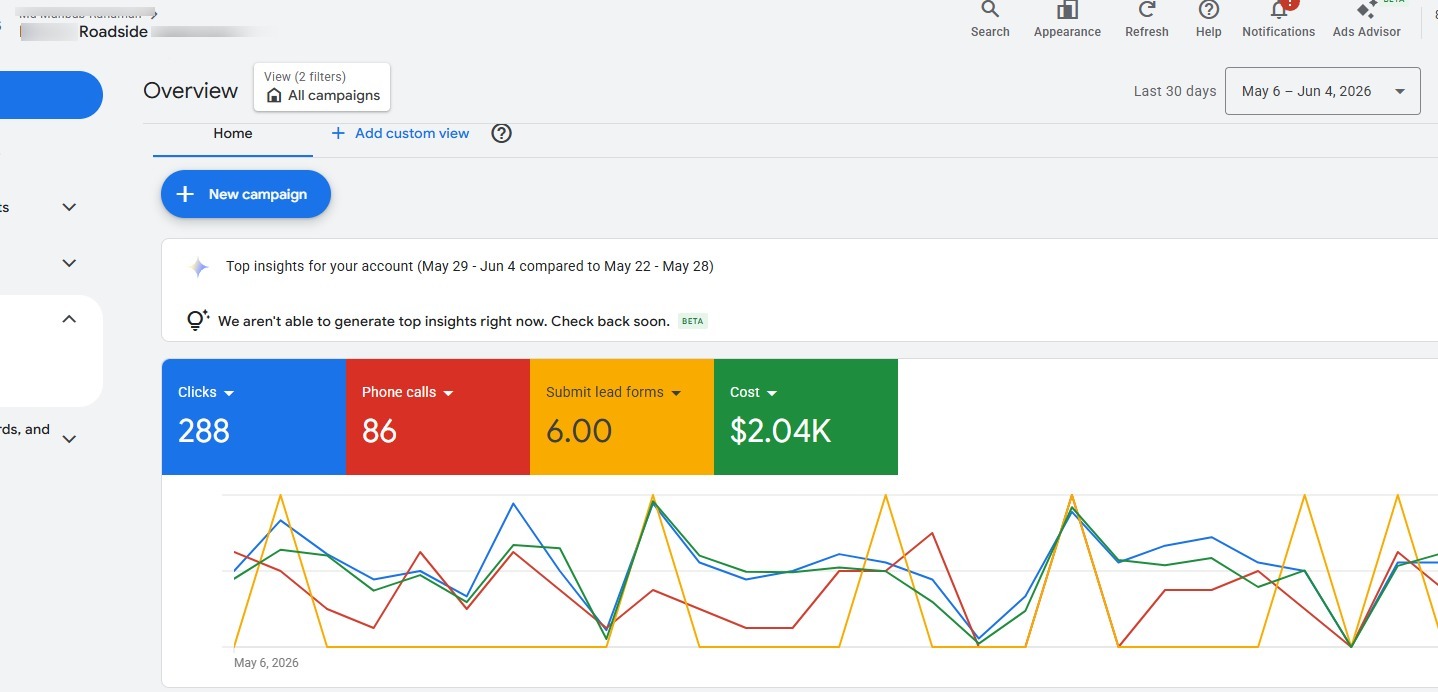This screenshot has height=692, width=1438.
Task: Click the sparkle icon next to Top insights
Action: click(x=199, y=267)
